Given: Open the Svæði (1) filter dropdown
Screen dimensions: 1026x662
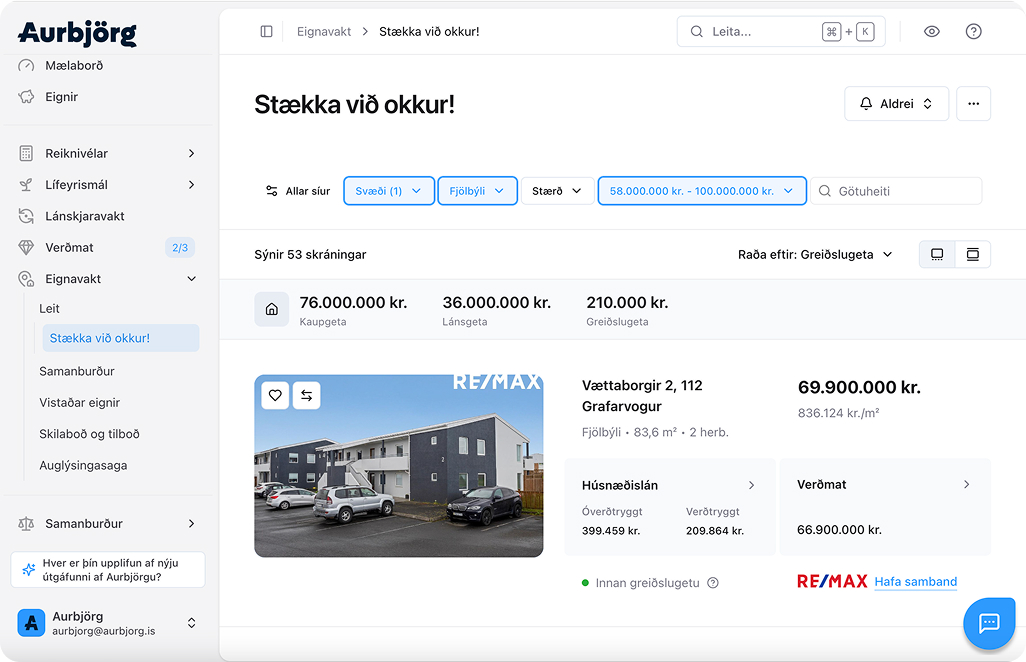Looking at the screenshot, I should click(389, 191).
